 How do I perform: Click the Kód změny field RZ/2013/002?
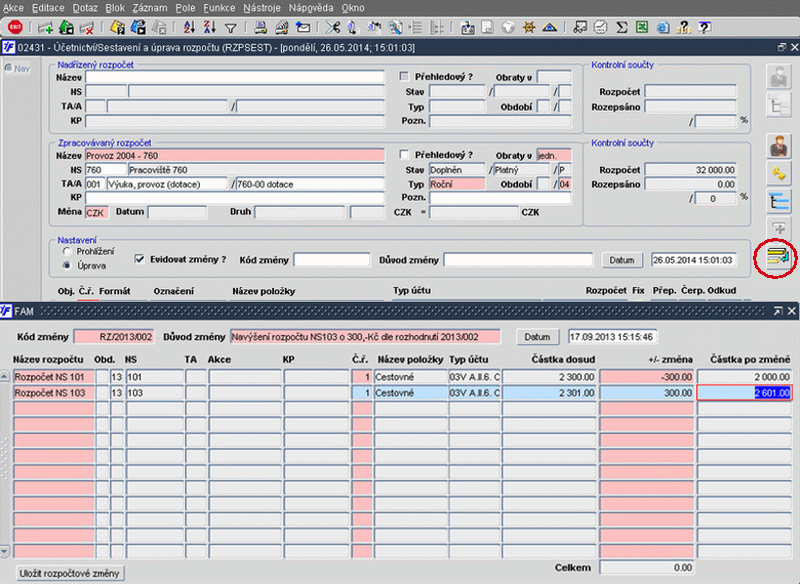click(114, 337)
